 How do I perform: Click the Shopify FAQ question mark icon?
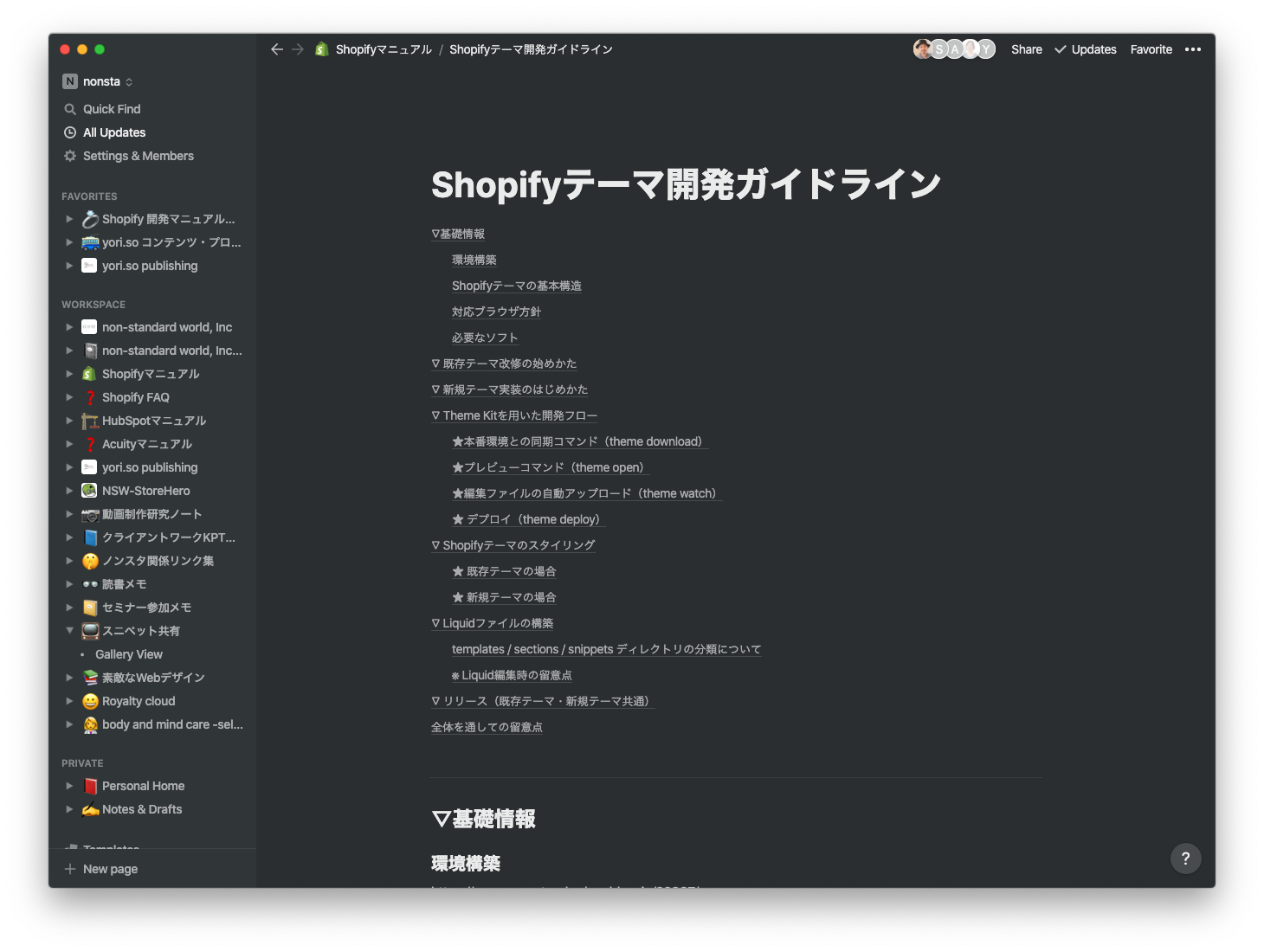tap(90, 397)
